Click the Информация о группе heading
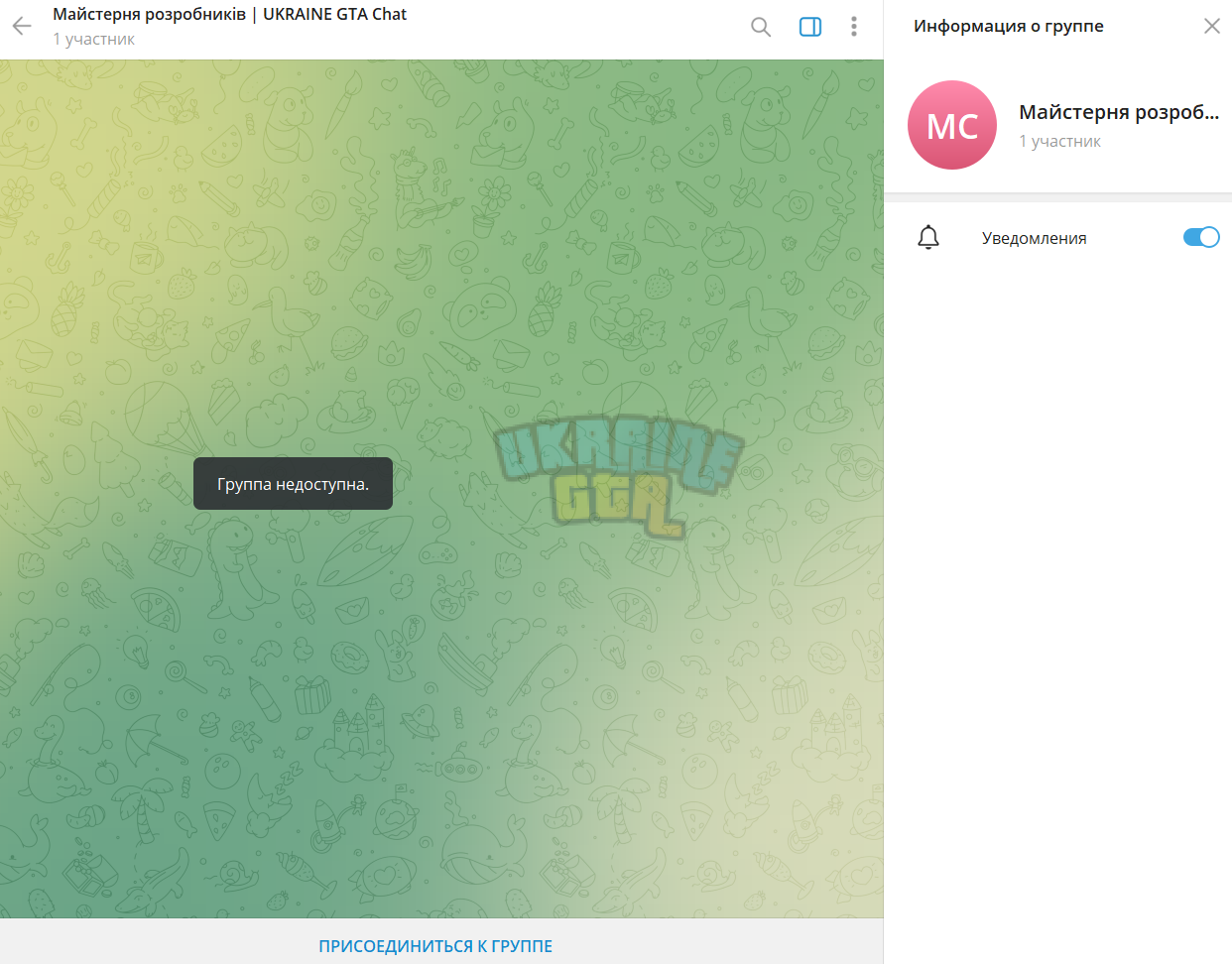 [x=1009, y=26]
